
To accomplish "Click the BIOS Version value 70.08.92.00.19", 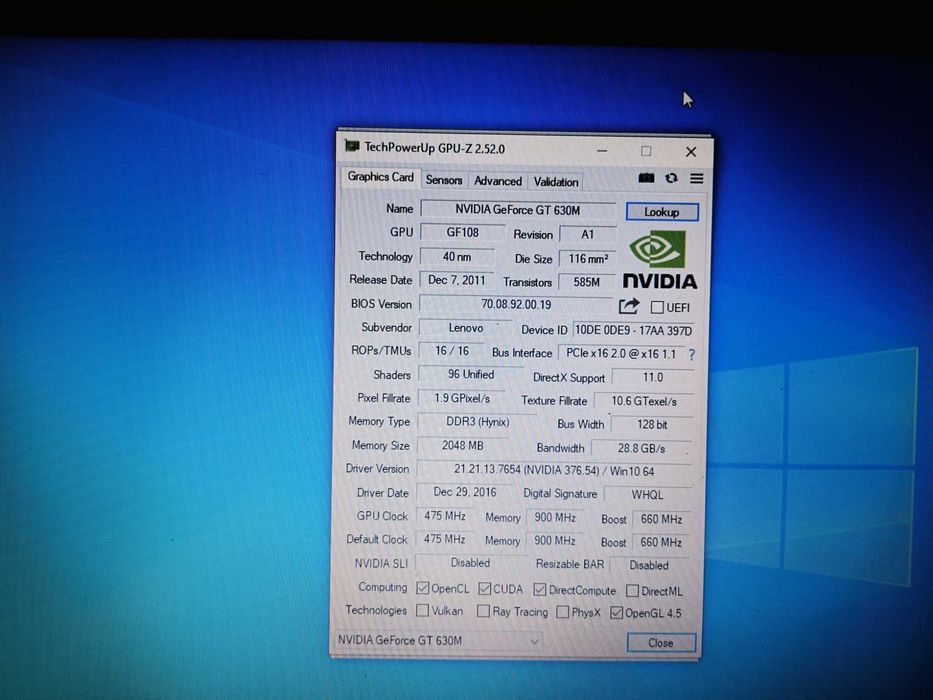I will [x=516, y=304].
